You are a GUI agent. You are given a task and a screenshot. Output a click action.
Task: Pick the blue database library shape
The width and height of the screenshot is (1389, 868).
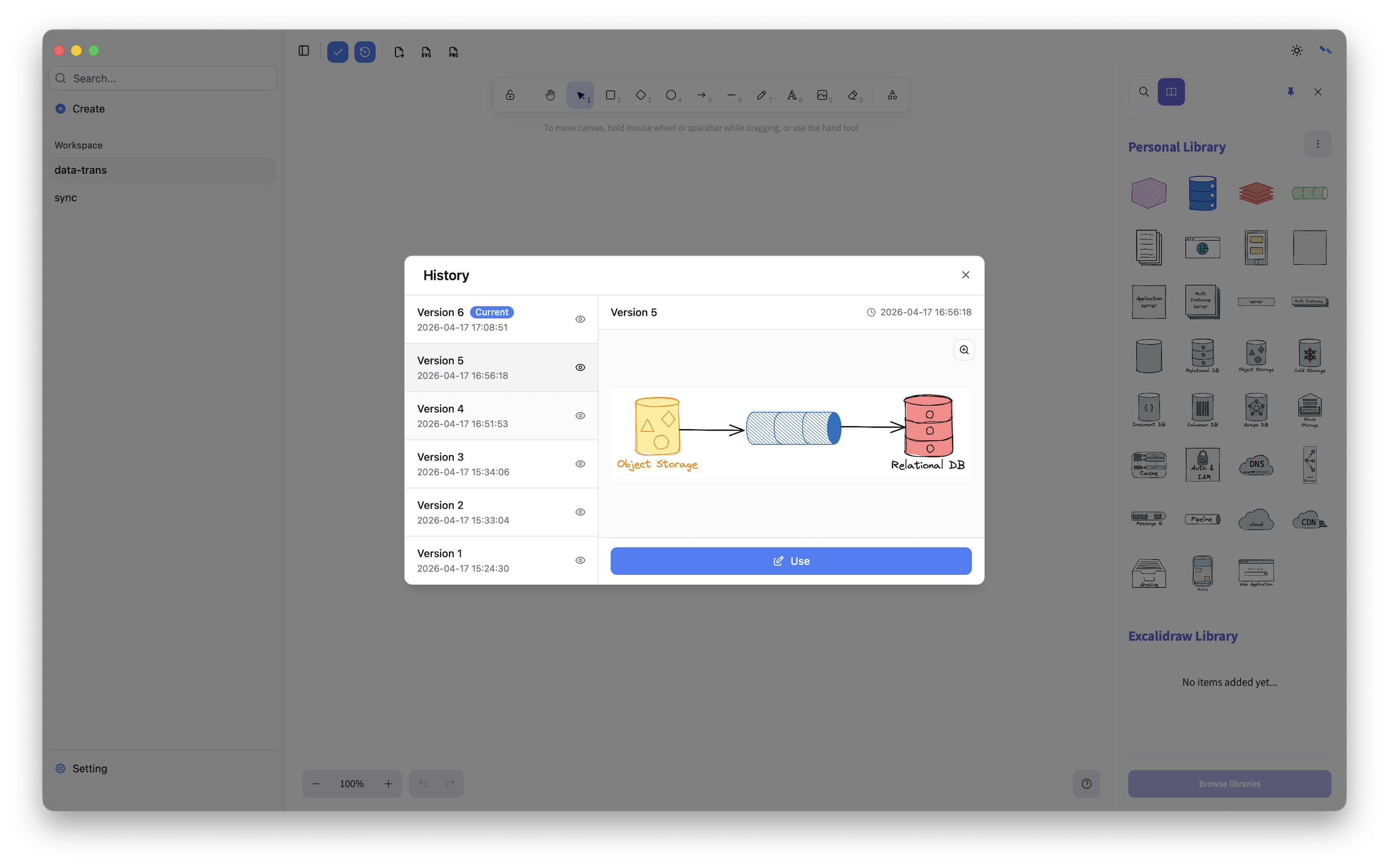click(1202, 193)
